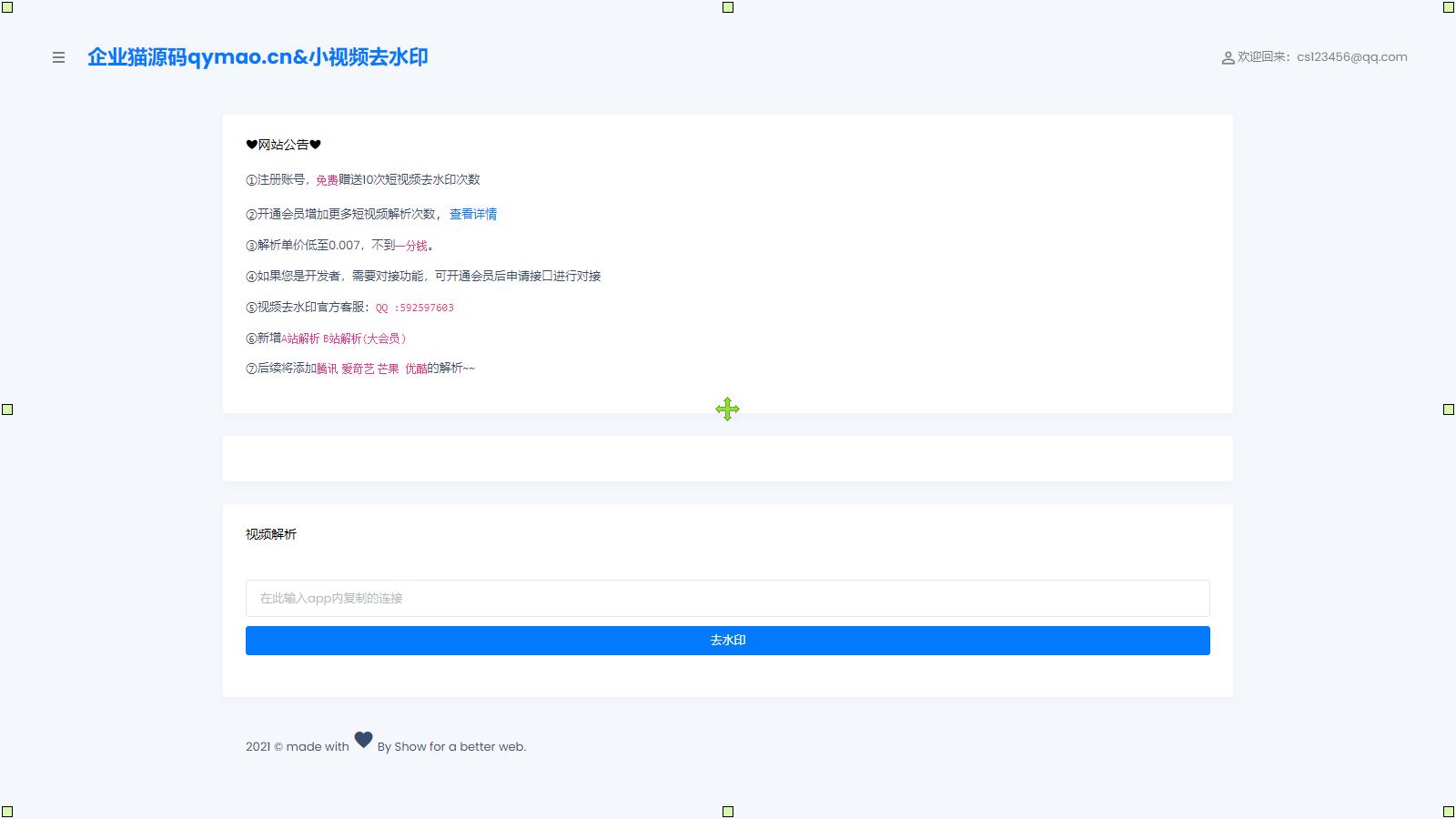Screen dimensions: 1456x819
Task: Click the pink A站解析 text
Action: click(x=300, y=339)
